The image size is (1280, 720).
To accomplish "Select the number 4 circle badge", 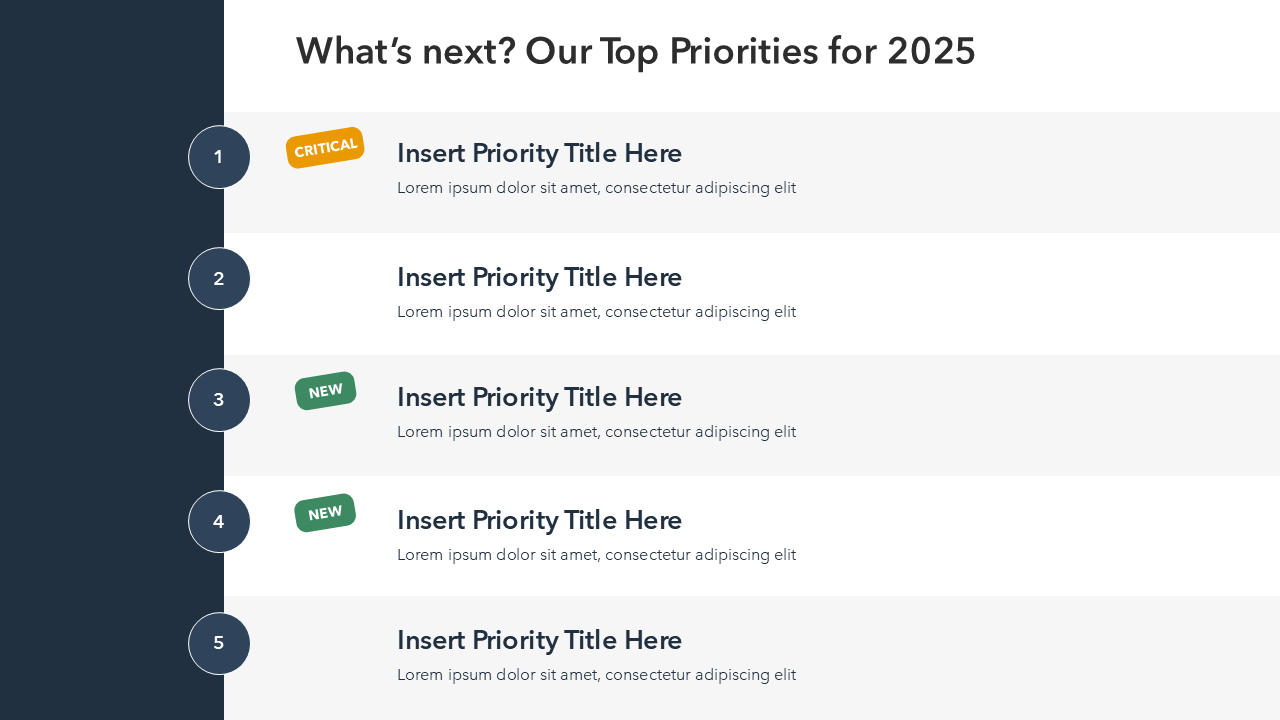I will click(x=219, y=522).
